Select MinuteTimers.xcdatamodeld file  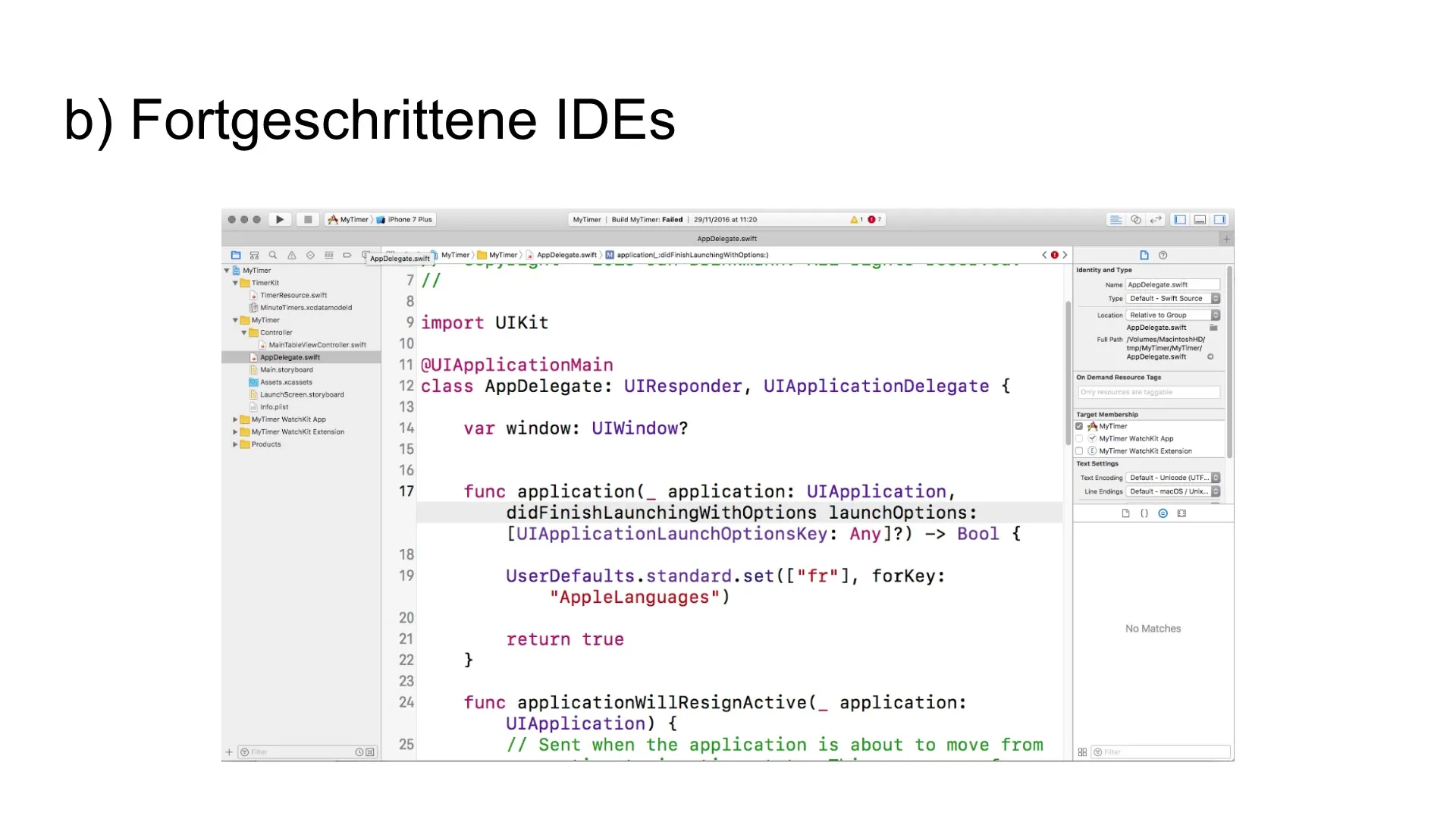tap(305, 308)
